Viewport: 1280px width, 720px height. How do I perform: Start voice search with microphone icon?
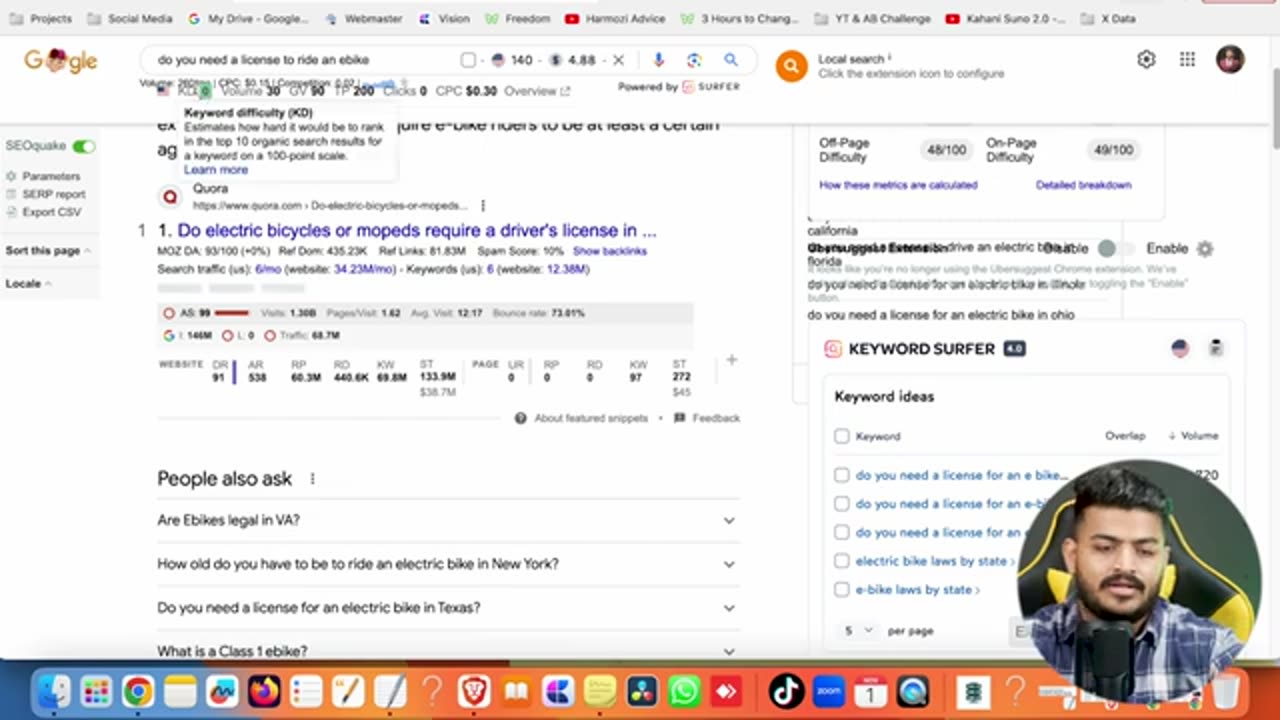coord(658,60)
